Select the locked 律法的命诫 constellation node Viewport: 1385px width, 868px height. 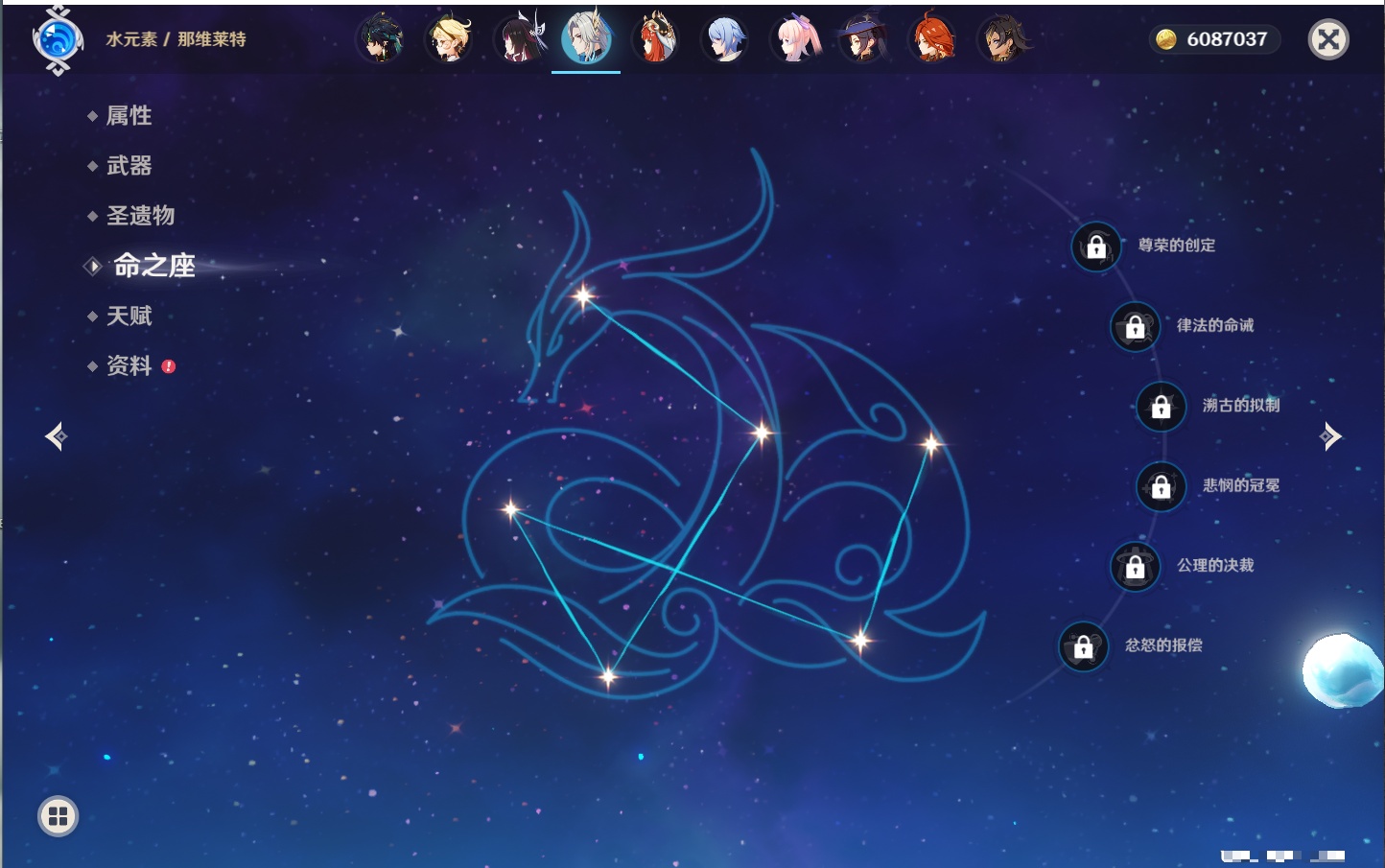pyautogui.click(x=1136, y=327)
